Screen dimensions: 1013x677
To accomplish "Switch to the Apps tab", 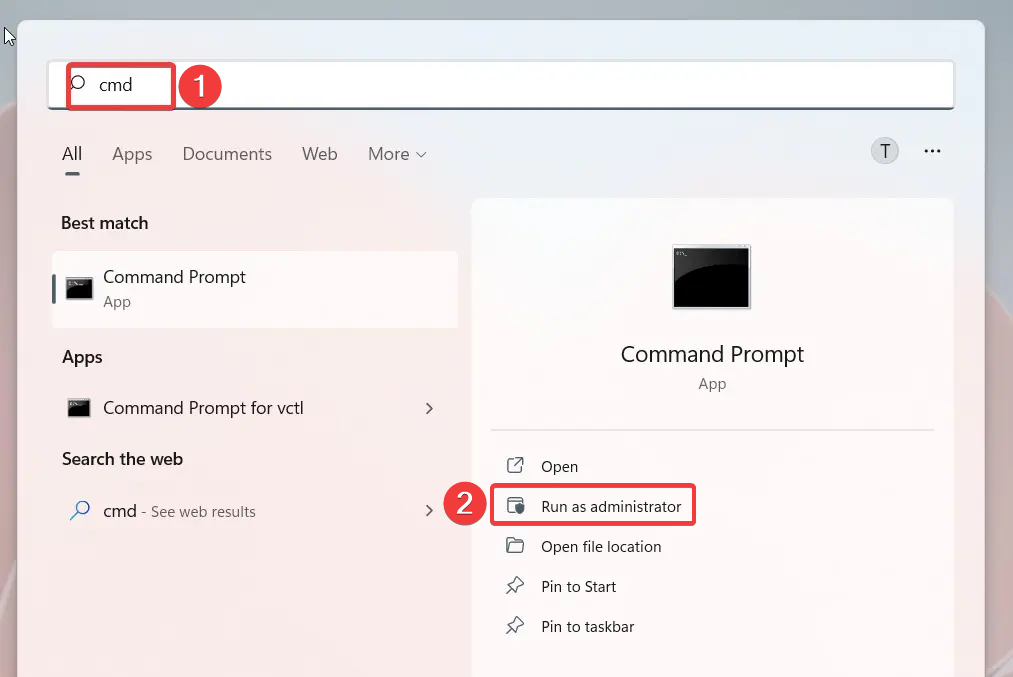I will click(131, 153).
